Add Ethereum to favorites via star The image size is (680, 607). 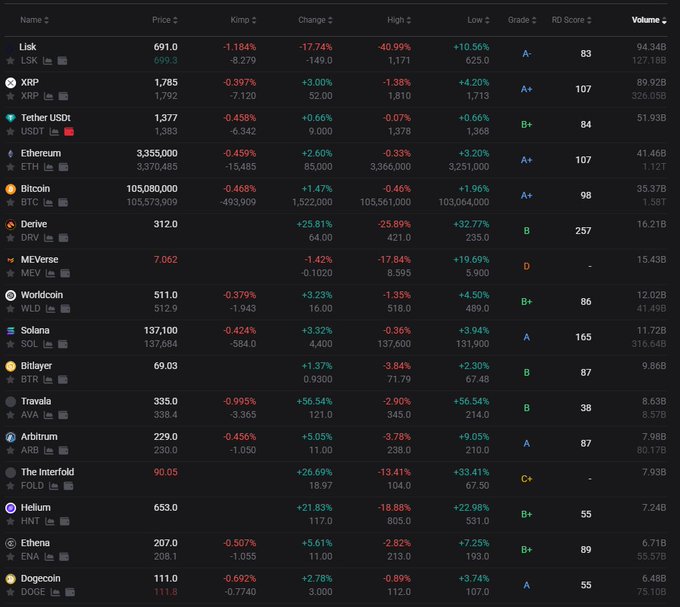pos(10,167)
